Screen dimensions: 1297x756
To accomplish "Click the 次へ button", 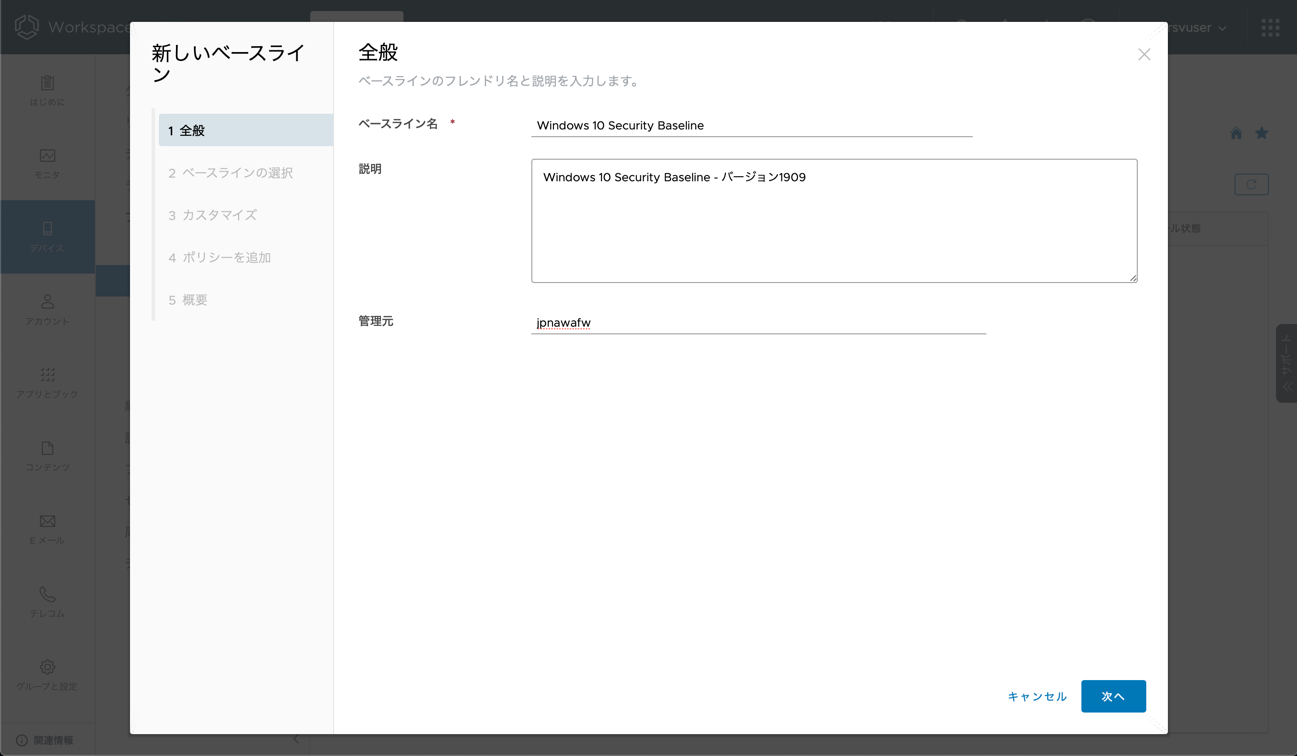I will [x=1113, y=696].
